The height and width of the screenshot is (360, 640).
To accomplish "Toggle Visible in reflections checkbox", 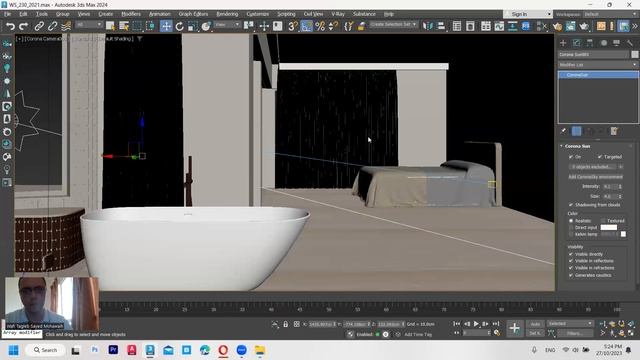I will 571,261.
